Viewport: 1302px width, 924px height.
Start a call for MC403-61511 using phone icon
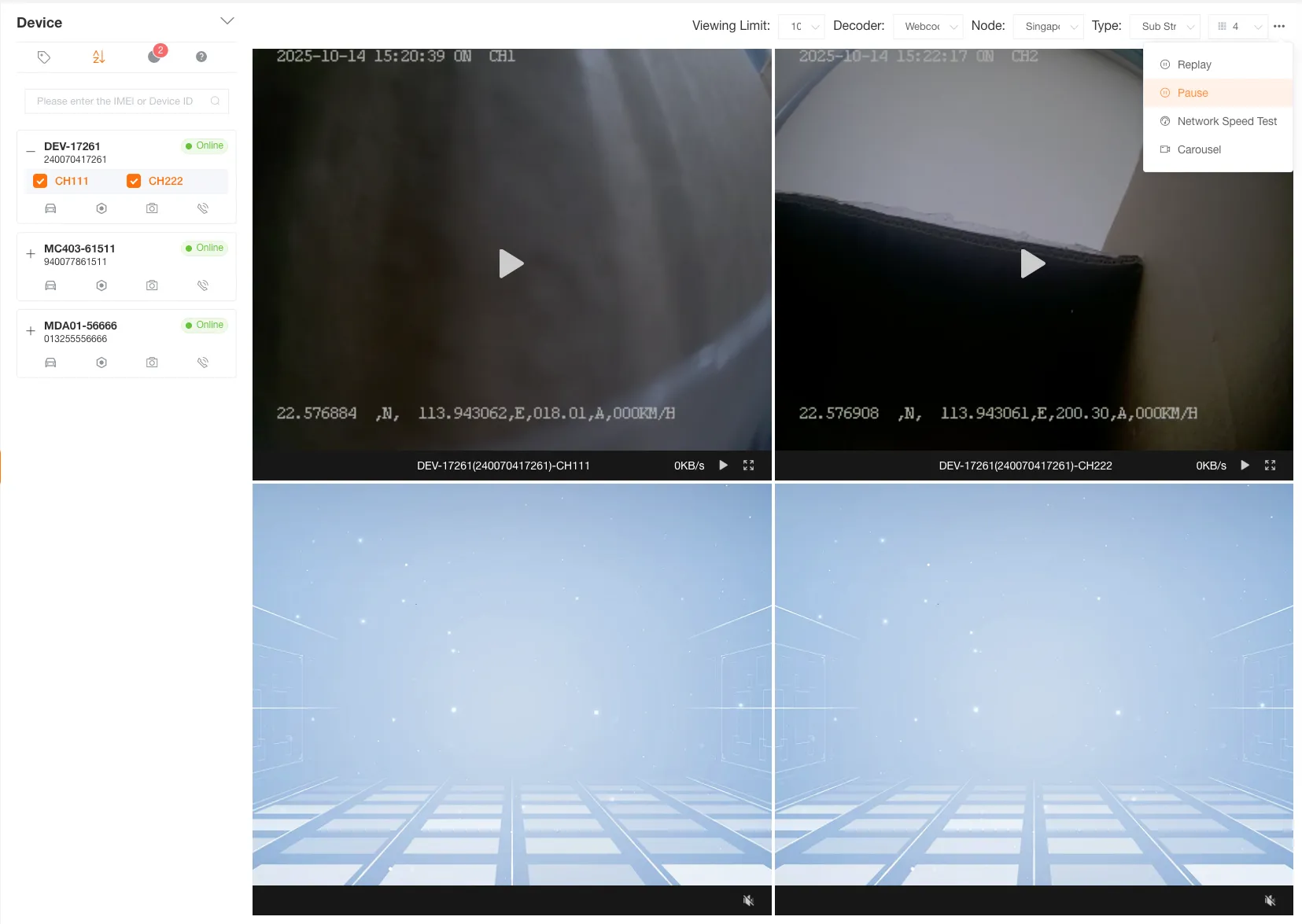tap(203, 285)
